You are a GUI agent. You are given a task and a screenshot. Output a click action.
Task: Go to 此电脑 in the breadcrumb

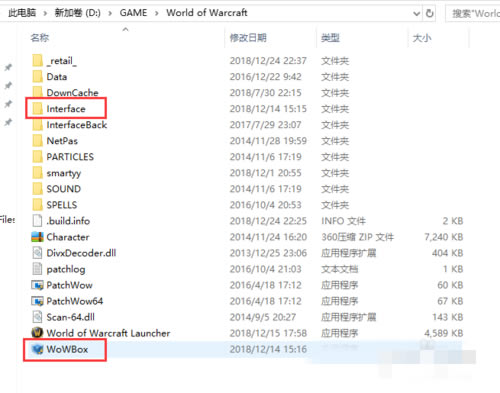(22, 13)
